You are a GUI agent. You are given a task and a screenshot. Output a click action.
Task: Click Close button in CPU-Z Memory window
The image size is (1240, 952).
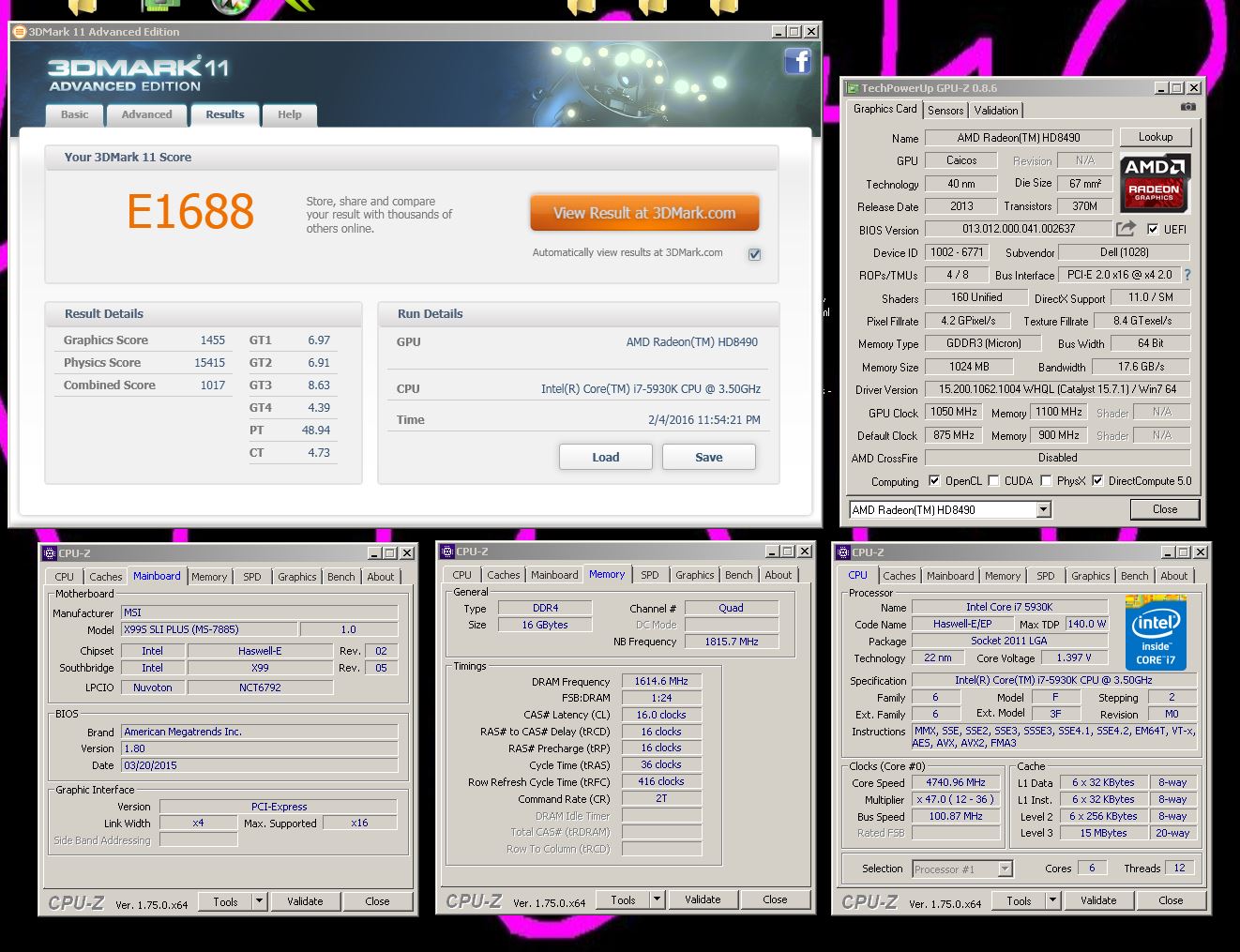pyautogui.click(x=775, y=899)
